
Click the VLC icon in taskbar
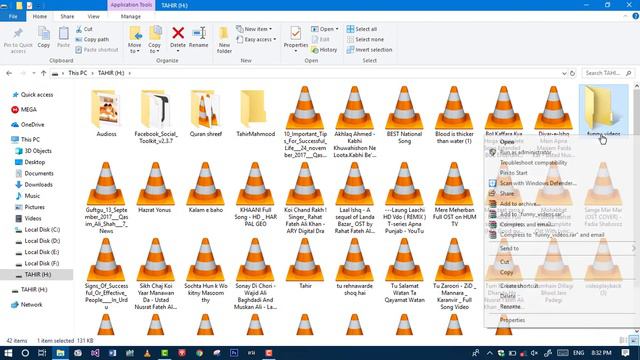(x=147, y=353)
